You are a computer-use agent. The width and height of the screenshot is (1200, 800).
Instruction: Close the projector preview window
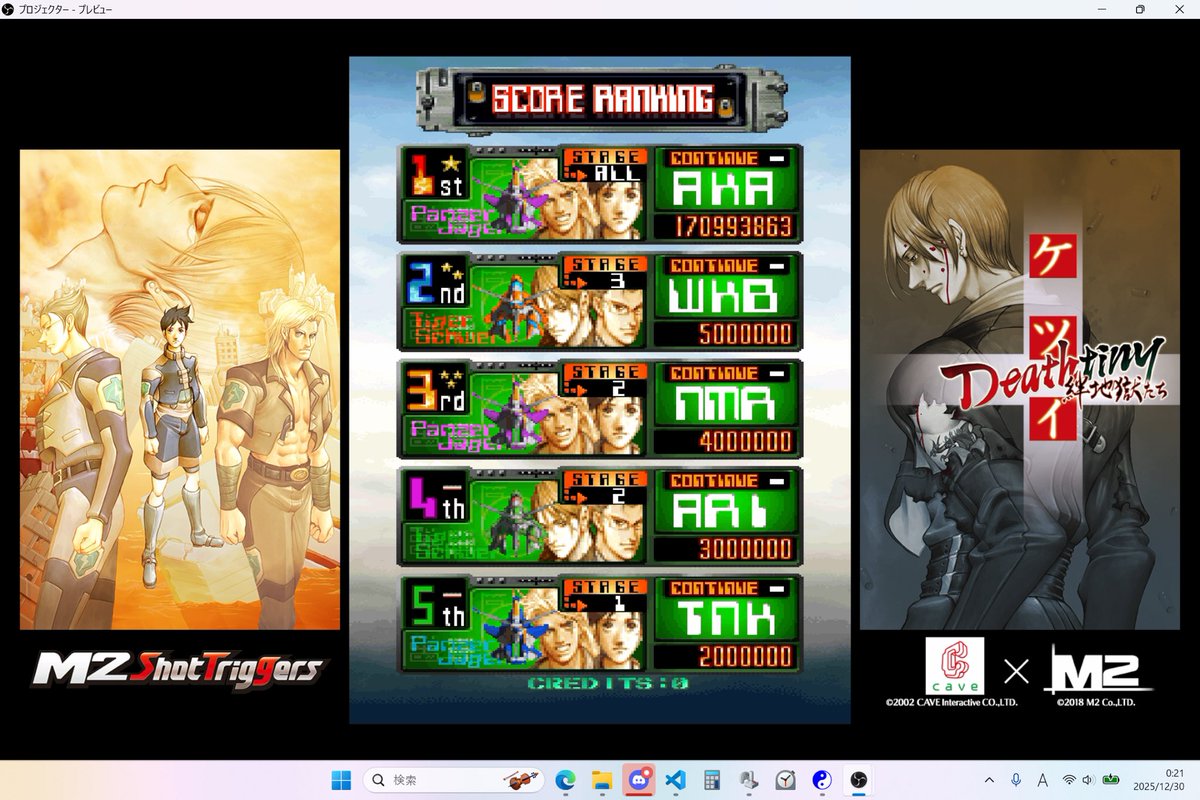pyautogui.click(x=1178, y=9)
